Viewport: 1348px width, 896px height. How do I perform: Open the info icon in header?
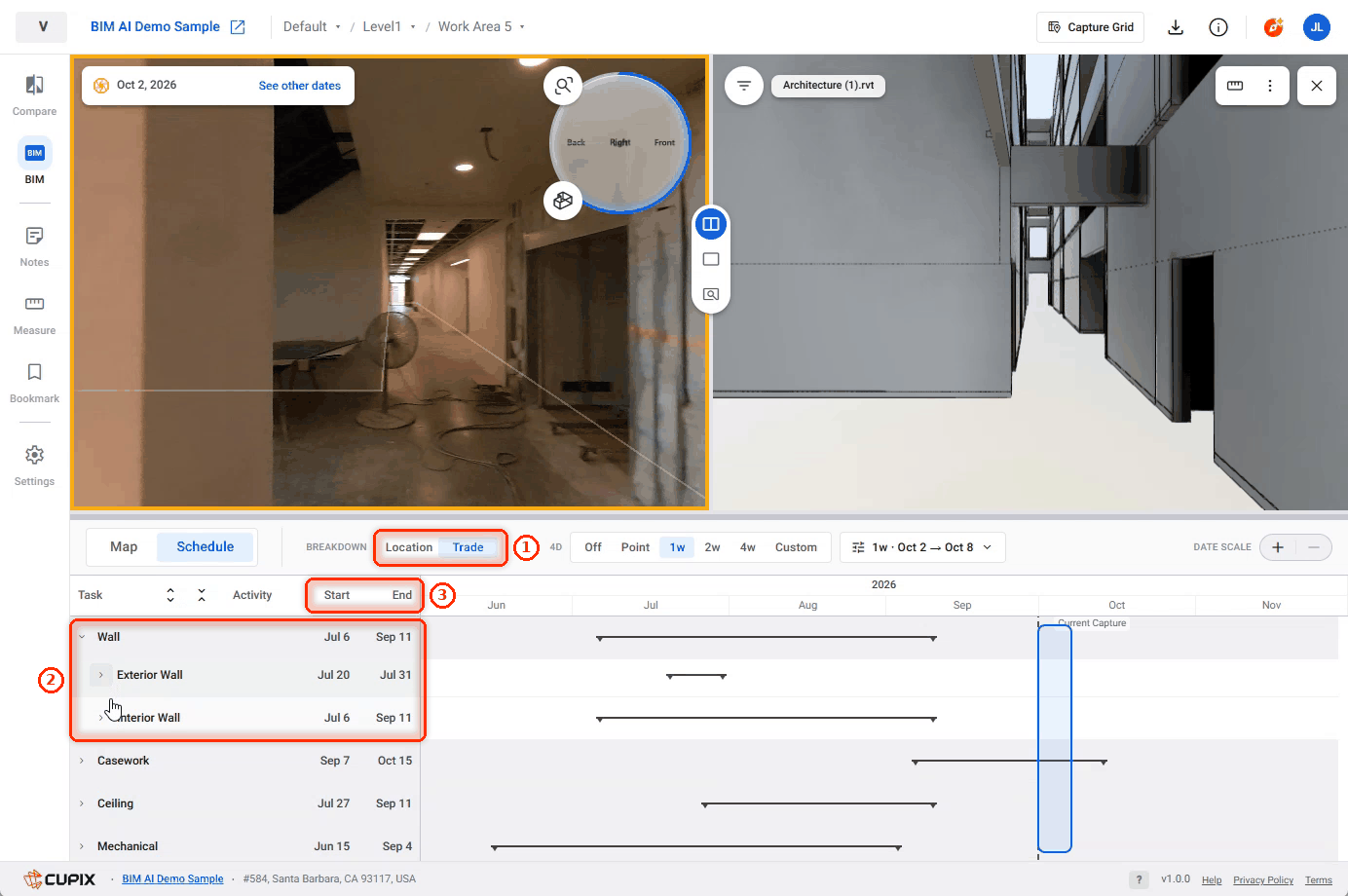1218,27
